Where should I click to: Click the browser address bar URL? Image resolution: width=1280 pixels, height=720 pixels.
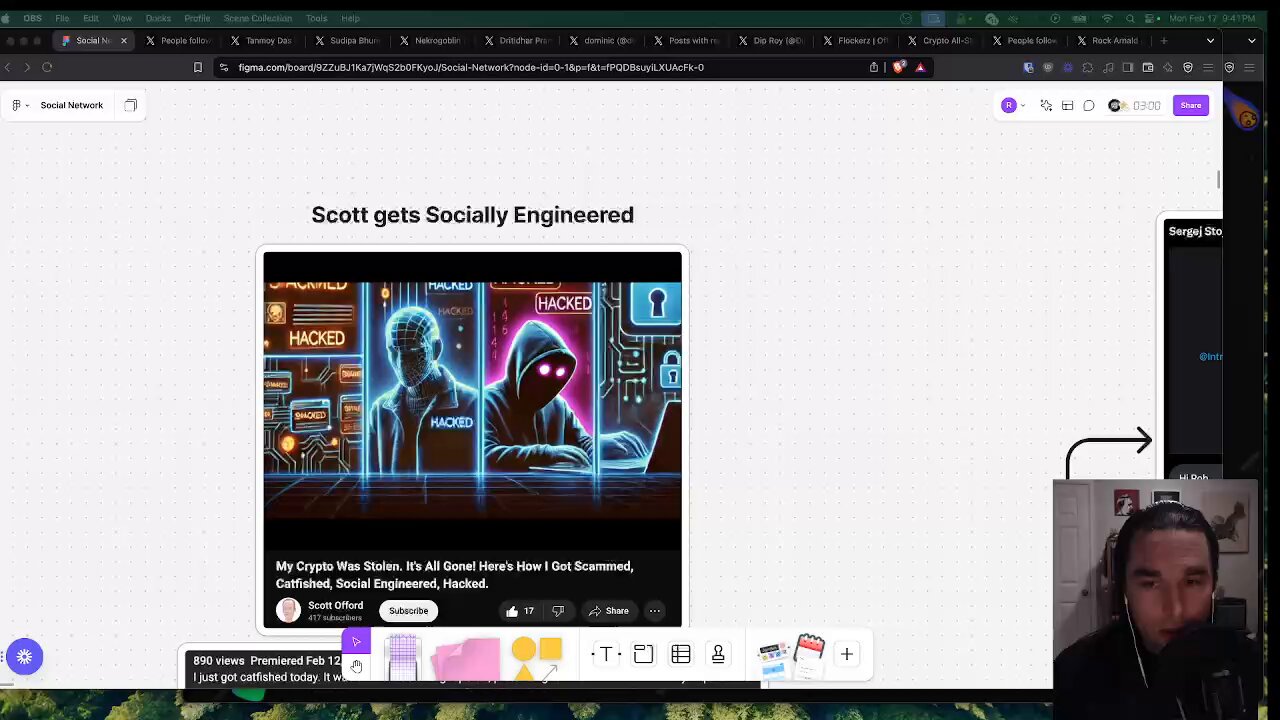pyautogui.click(x=471, y=67)
